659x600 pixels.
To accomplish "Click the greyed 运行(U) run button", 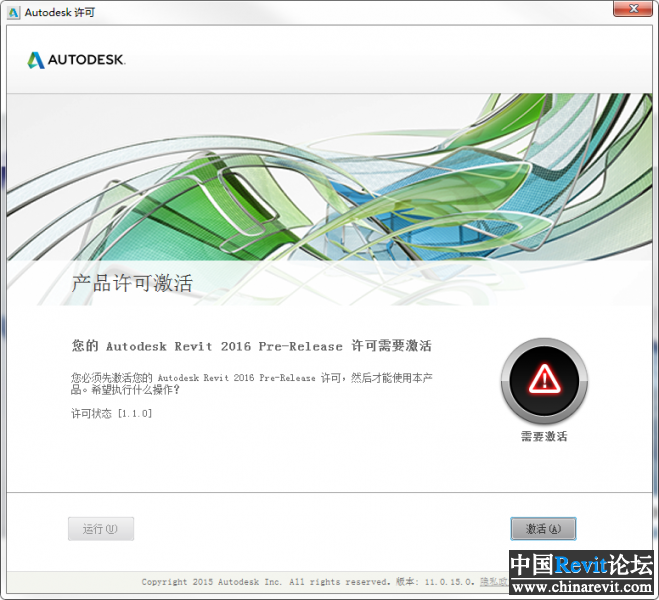I will pyautogui.click(x=101, y=529).
